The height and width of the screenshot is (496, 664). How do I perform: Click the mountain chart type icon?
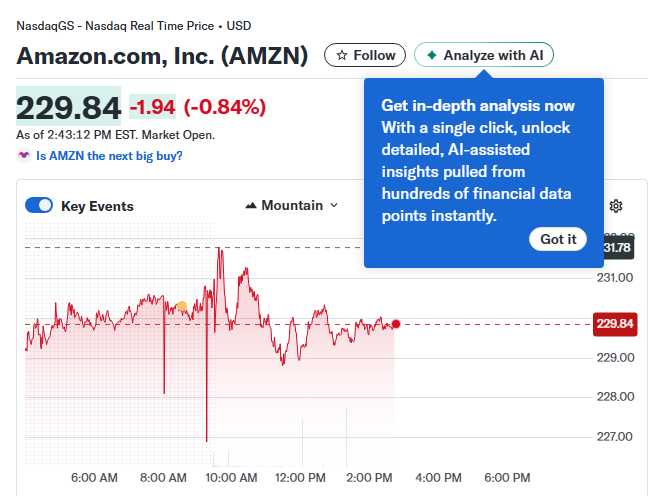(250, 206)
